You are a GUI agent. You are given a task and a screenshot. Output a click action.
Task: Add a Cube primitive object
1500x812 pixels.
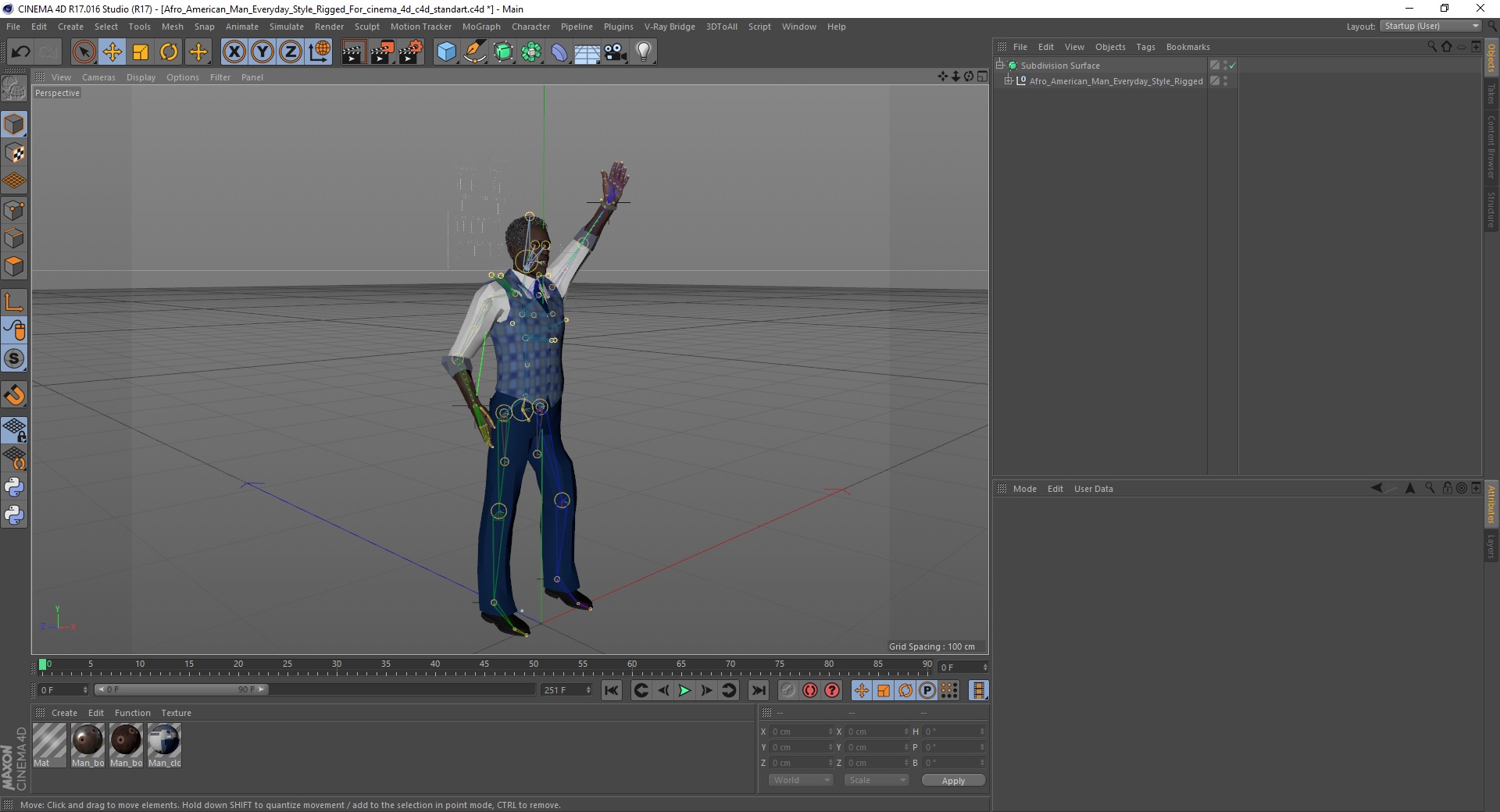[x=446, y=52]
